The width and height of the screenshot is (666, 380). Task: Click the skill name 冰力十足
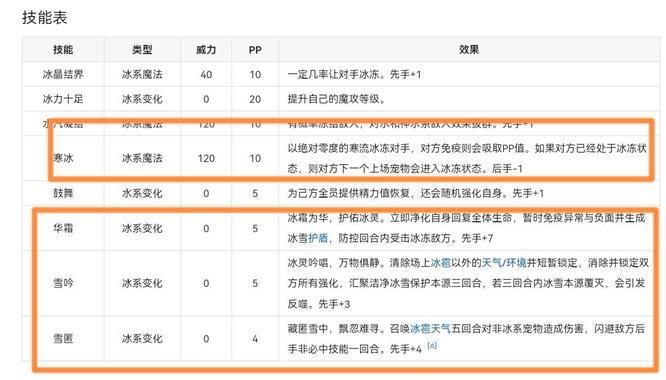(x=63, y=99)
